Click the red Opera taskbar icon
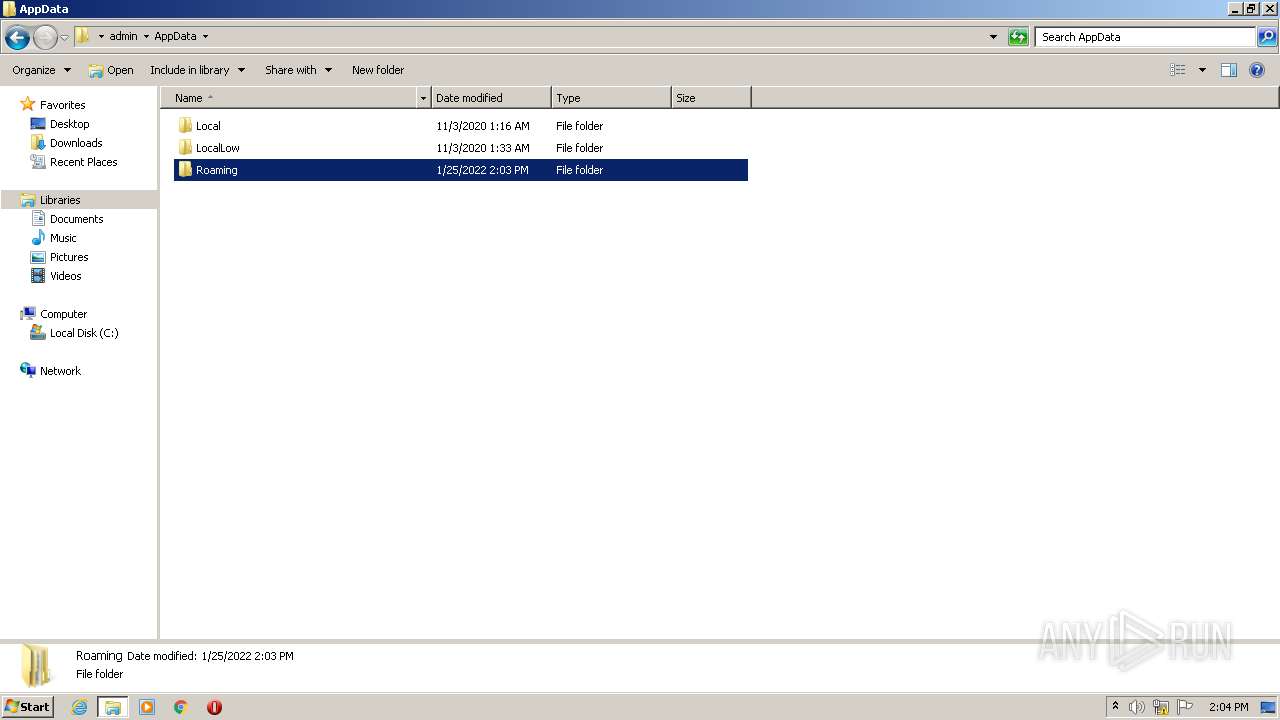Viewport: 1280px width, 720px height. coord(214,707)
